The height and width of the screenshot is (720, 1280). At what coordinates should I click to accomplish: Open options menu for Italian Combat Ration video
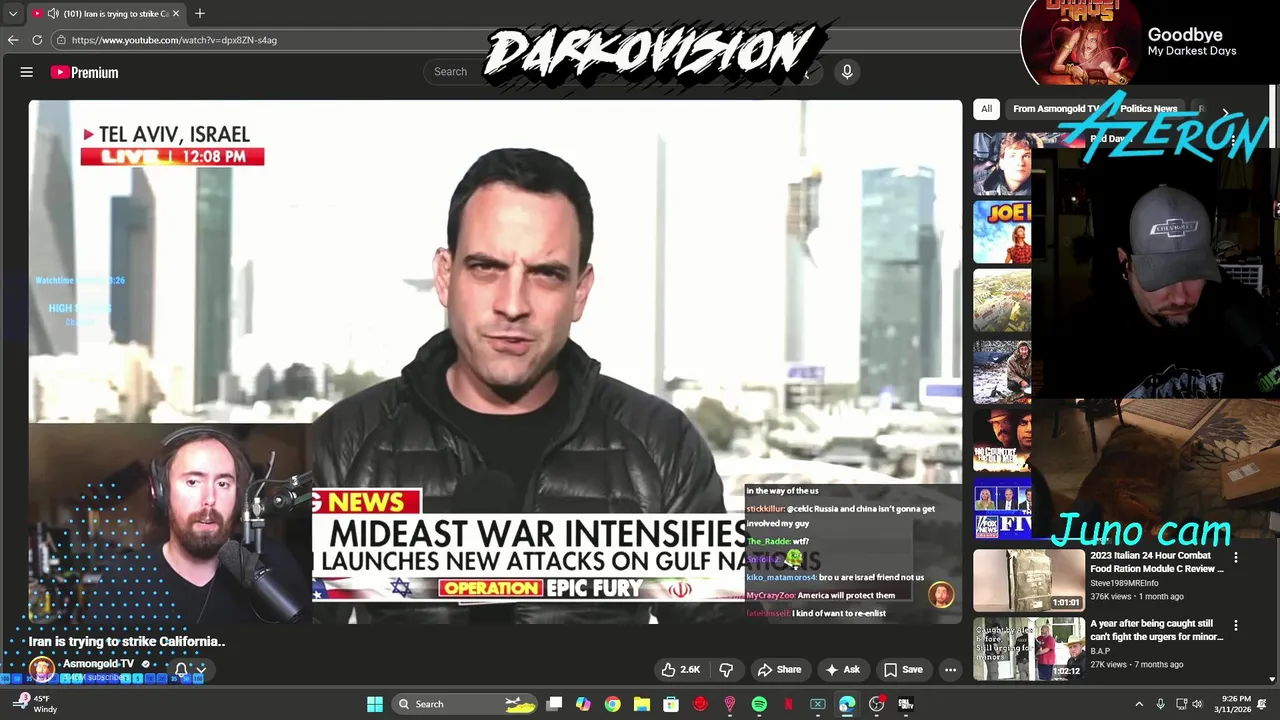click(x=1236, y=557)
